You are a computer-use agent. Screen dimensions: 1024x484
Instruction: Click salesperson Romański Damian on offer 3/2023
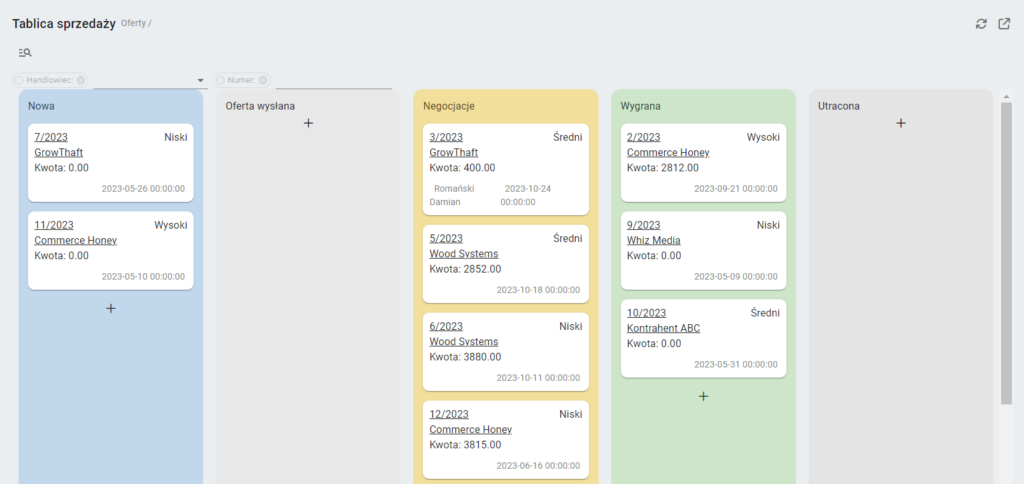pos(452,195)
